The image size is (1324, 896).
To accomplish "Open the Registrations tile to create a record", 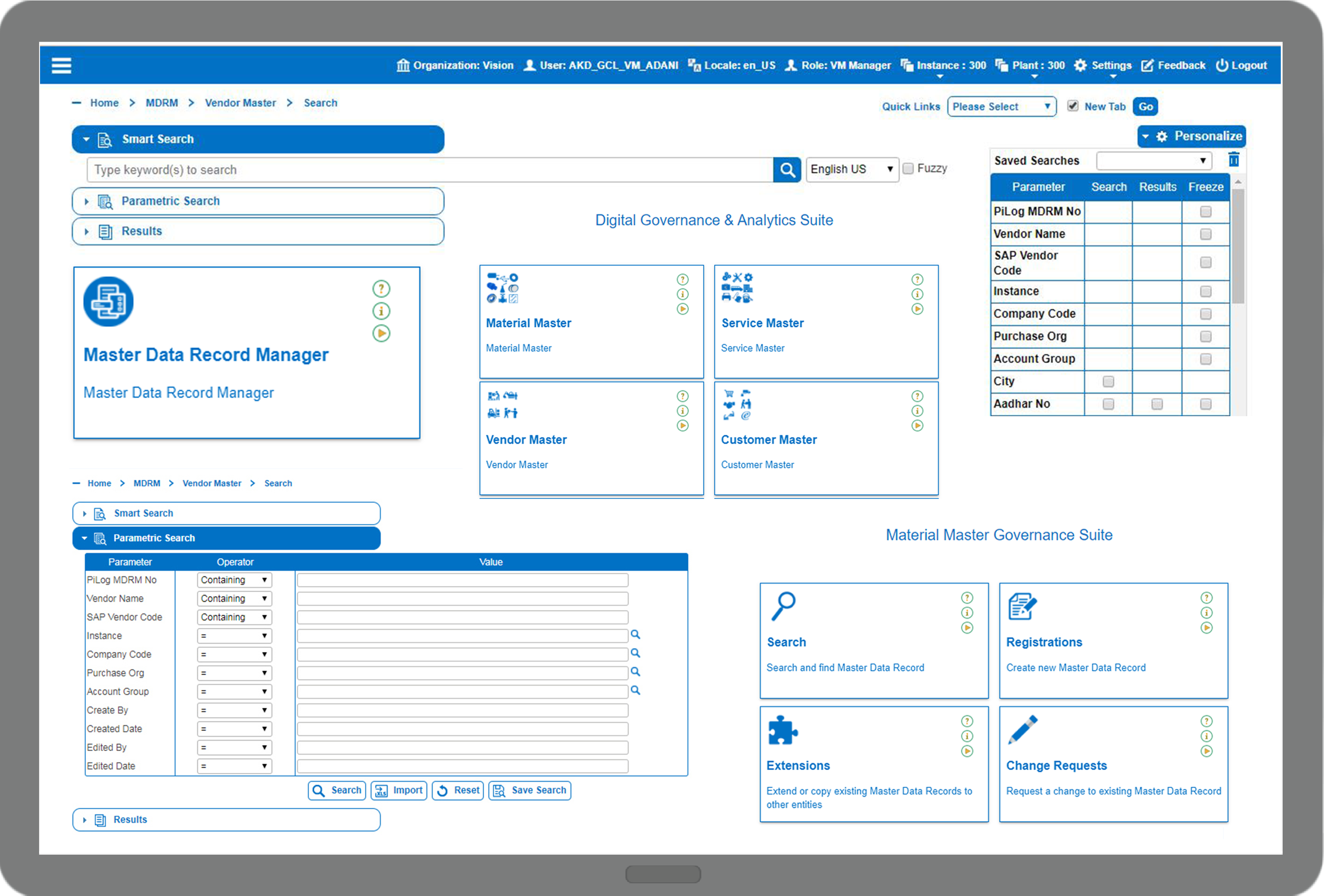I will [1044, 642].
